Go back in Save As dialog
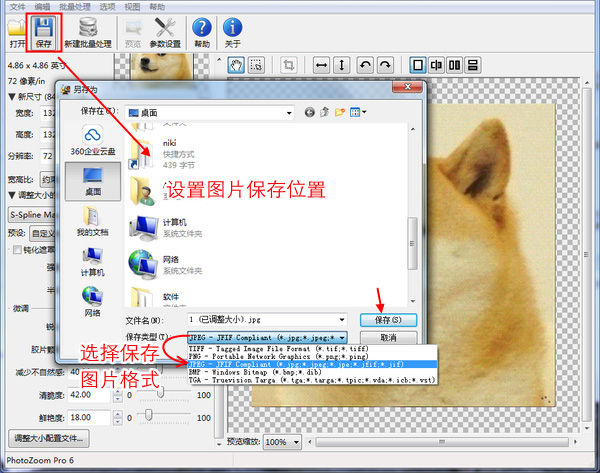This screenshot has width=600, height=473. (x=310, y=112)
